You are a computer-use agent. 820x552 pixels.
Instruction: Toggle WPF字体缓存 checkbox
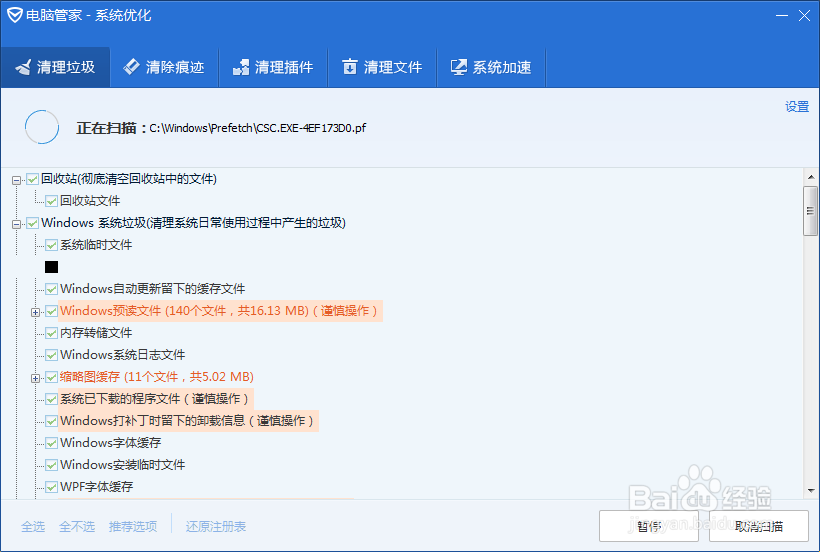(x=51, y=487)
